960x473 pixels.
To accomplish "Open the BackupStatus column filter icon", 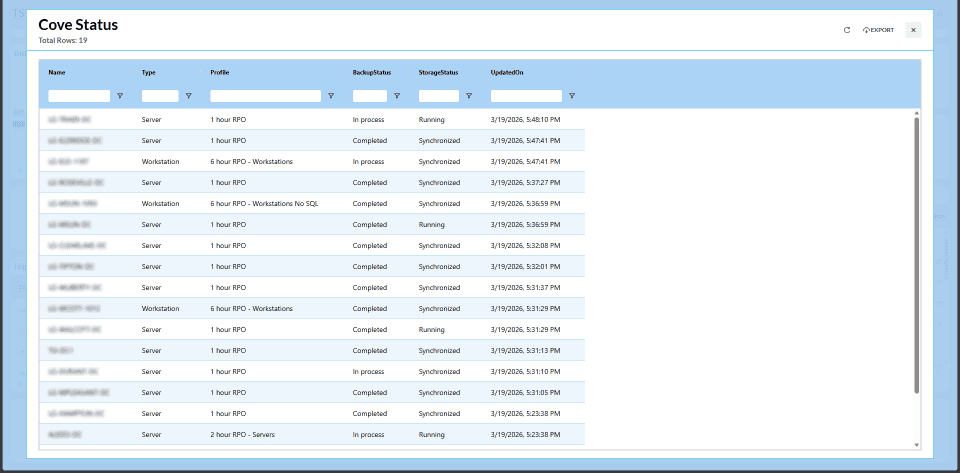I will click(397, 96).
